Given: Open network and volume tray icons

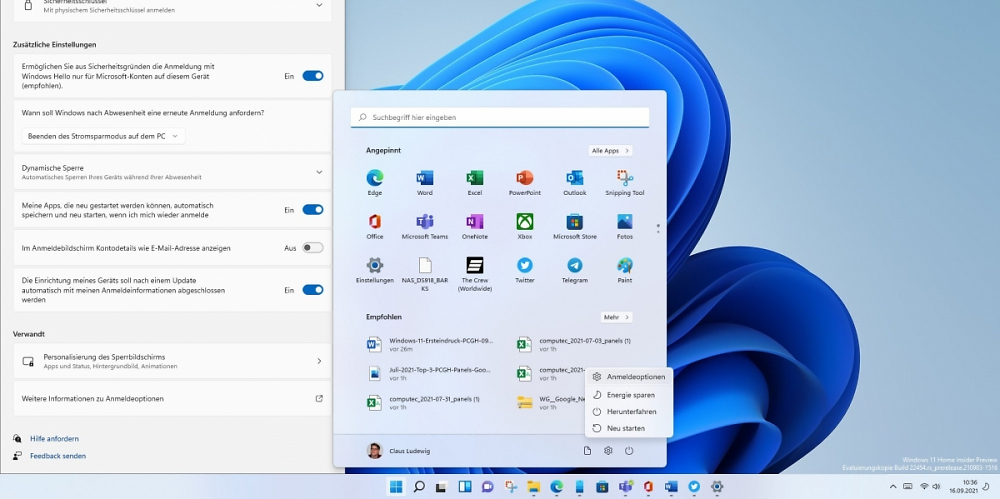Looking at the screenshot, I should 930,487.
